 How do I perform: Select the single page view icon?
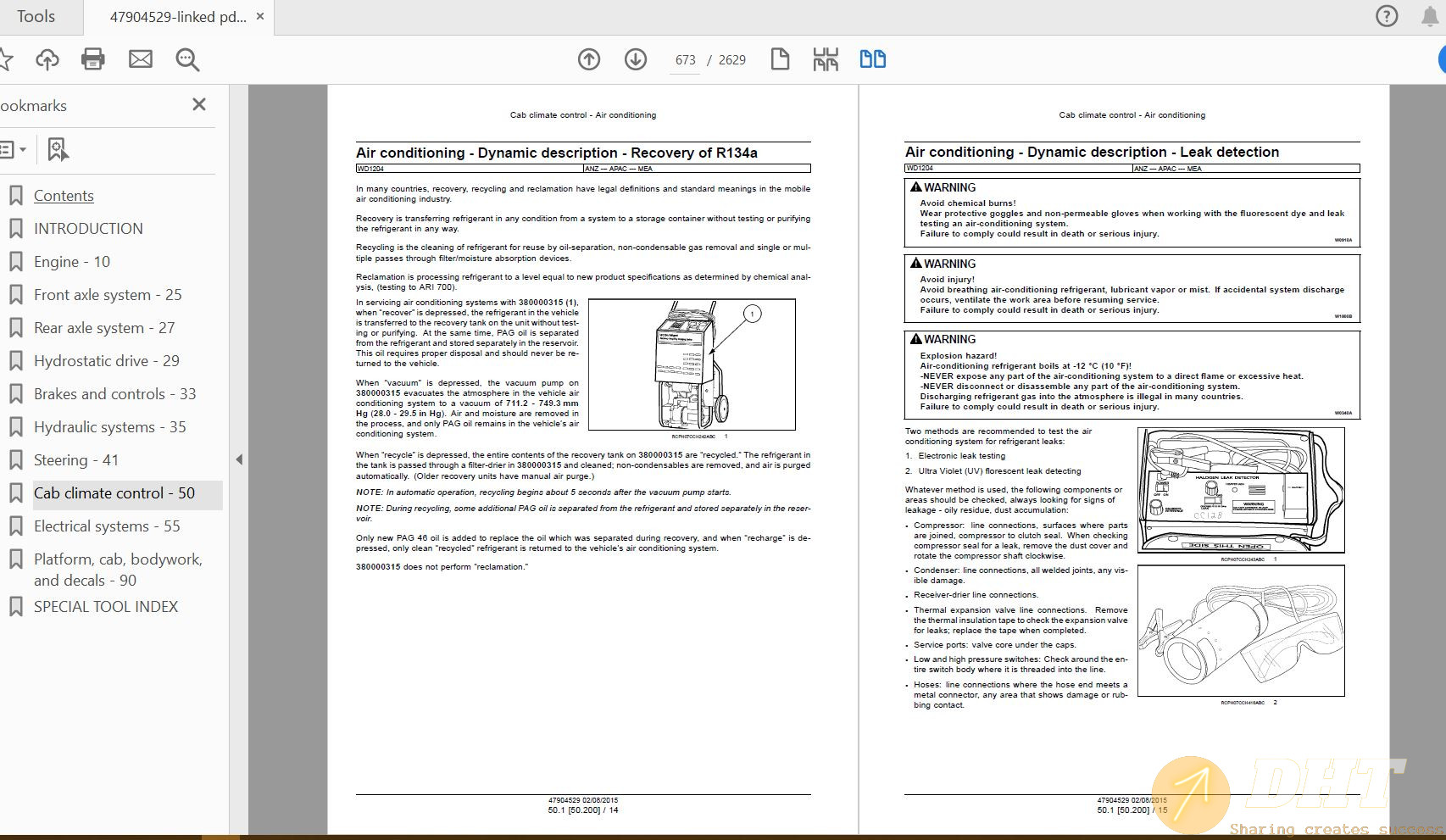pos(780,59)
